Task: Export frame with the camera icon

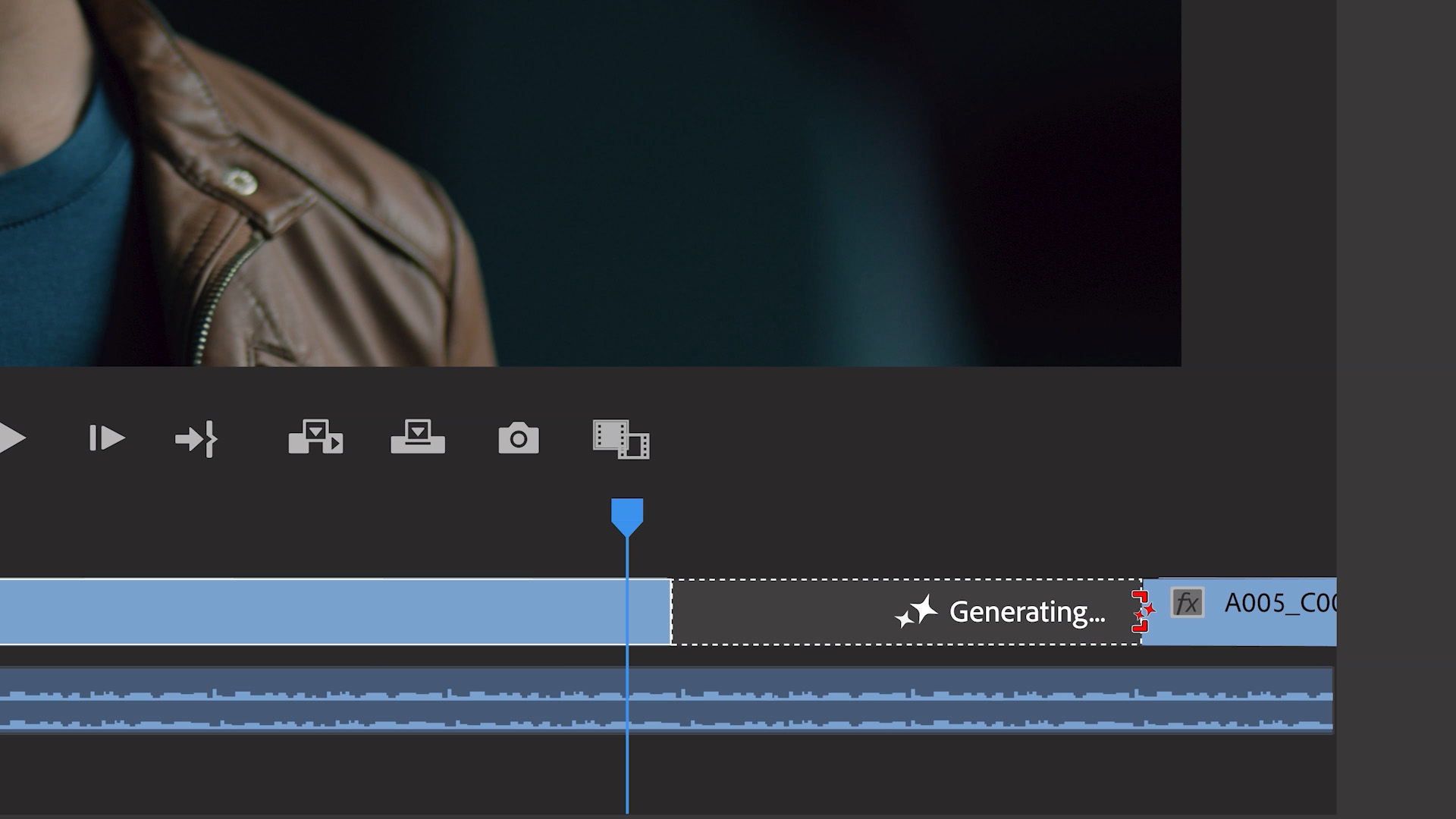Action: click(x=519, y=438)
